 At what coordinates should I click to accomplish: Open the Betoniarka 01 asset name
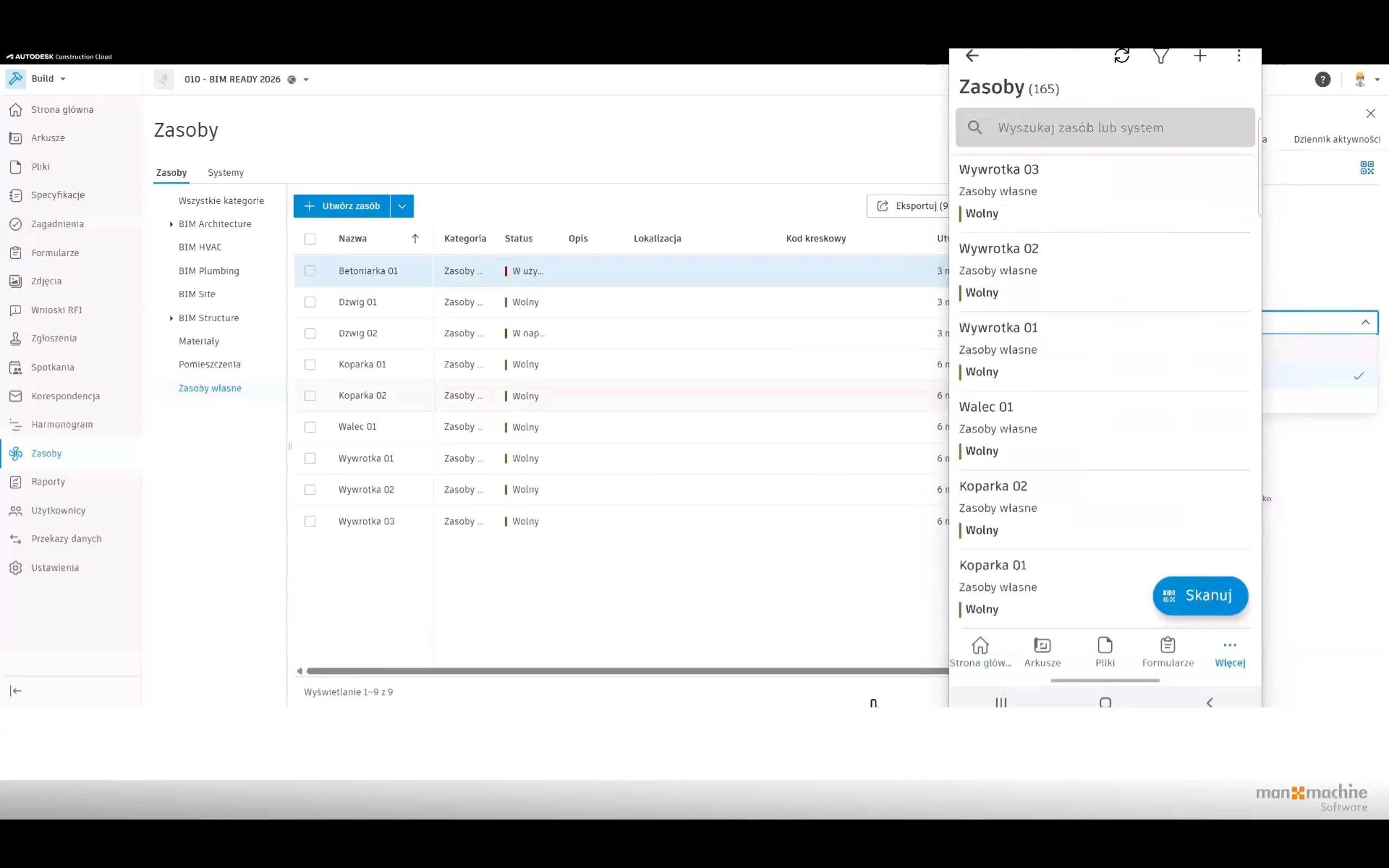click(368, 271)
